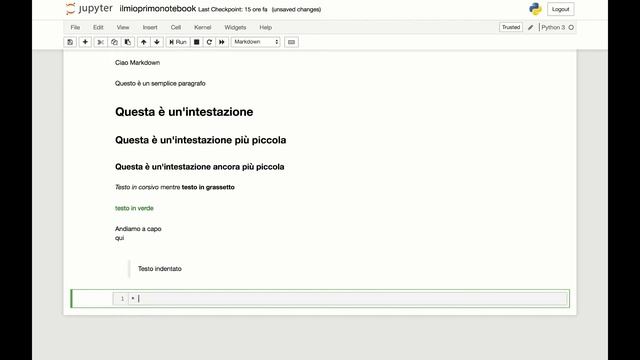The width and height of the screenshot is (640, 360).
Task: Interrupt the kernel with the stop icon
Action: 196,42
